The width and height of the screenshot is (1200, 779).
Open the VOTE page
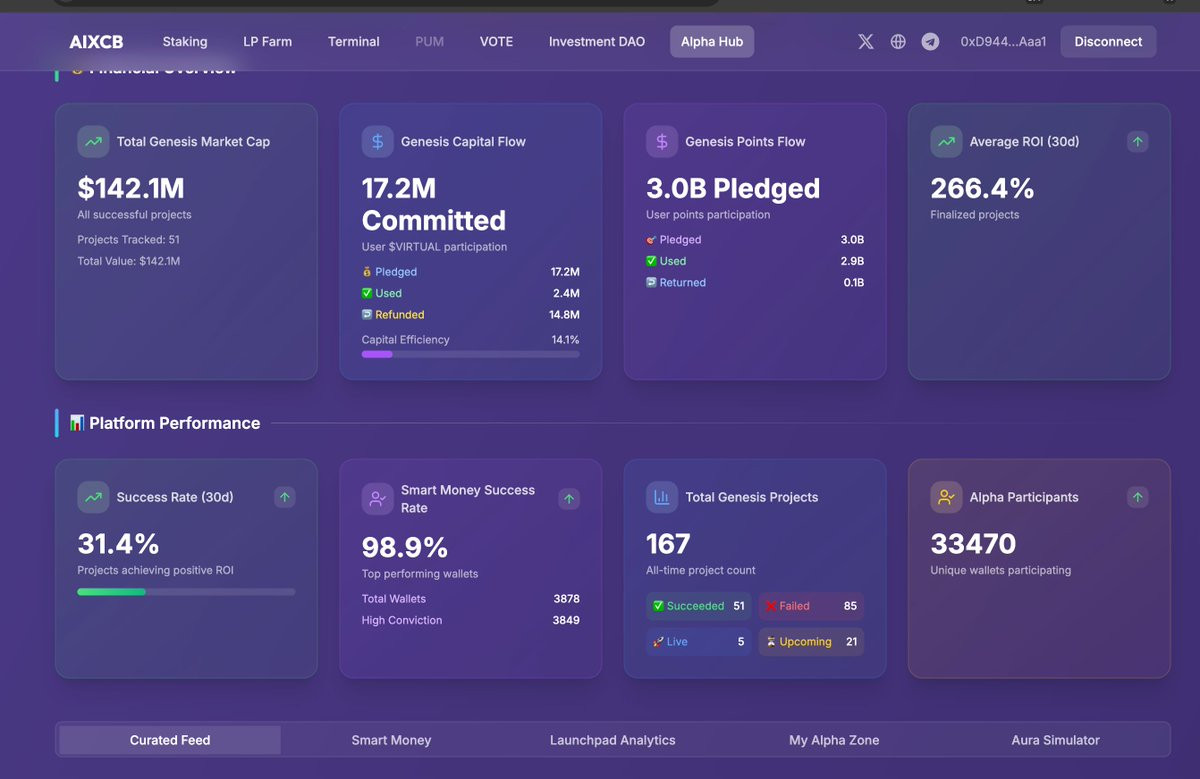(496, 42)
